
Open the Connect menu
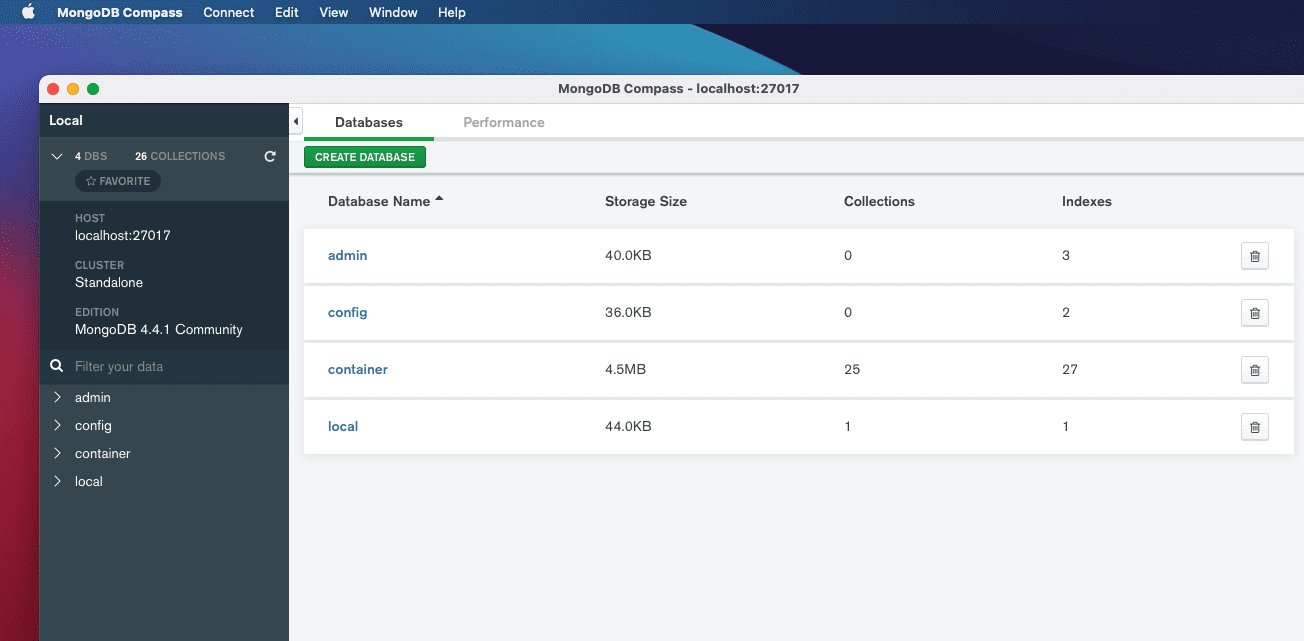[228, 12]
